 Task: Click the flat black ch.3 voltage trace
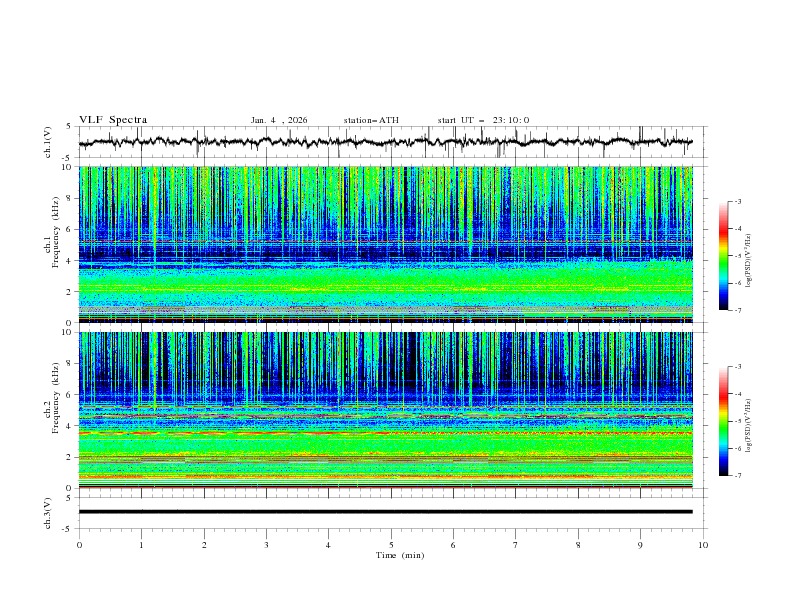click(385, 512)
